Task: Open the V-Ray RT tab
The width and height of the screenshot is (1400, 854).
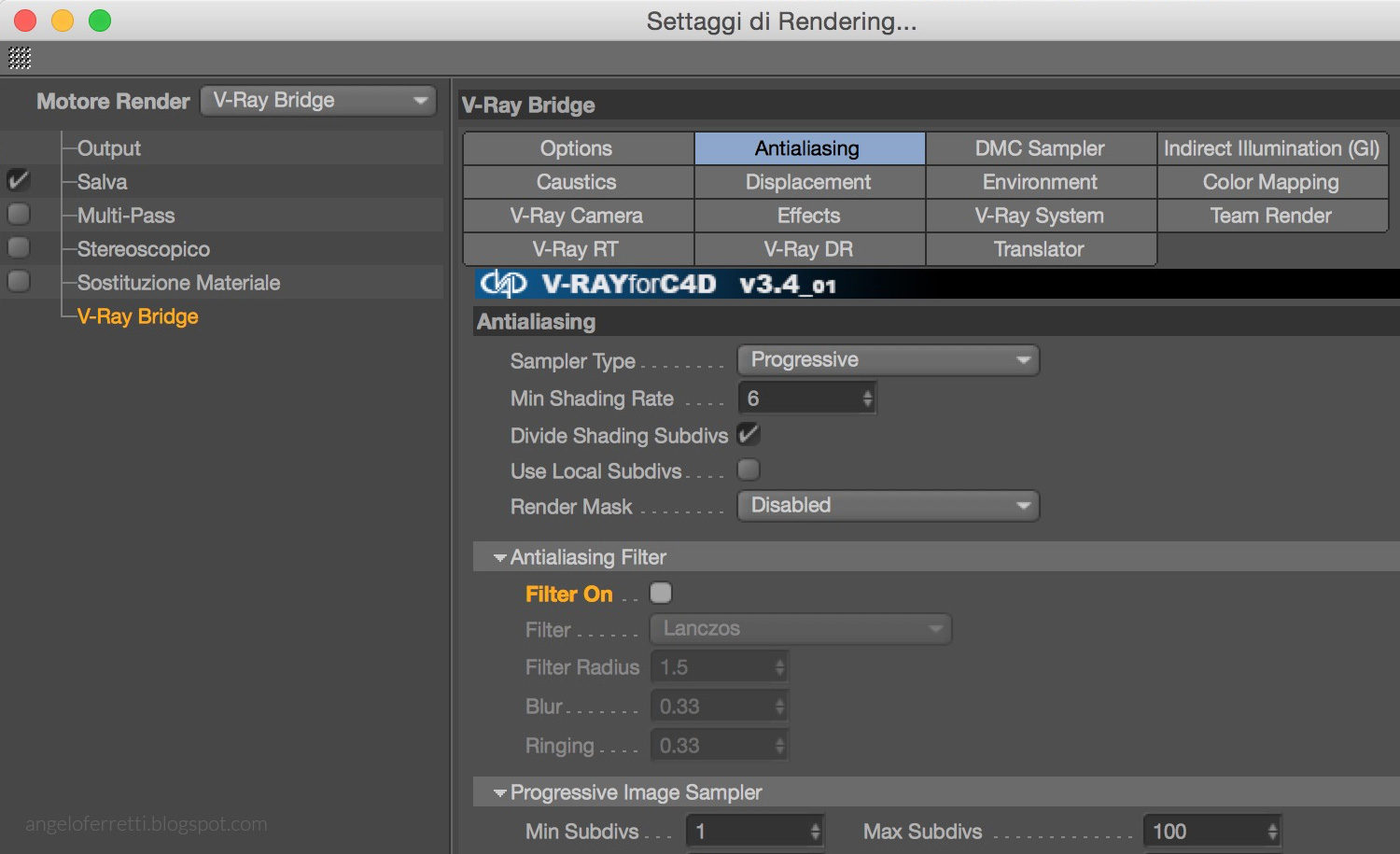Action: (x=579, y=249)
